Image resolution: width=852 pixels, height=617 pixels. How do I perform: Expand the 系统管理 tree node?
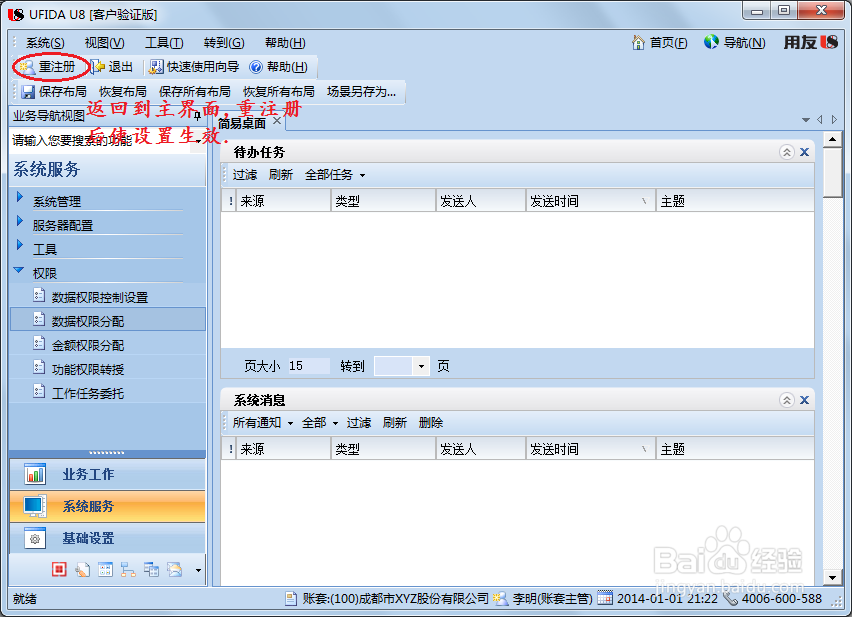pos(20,197)
